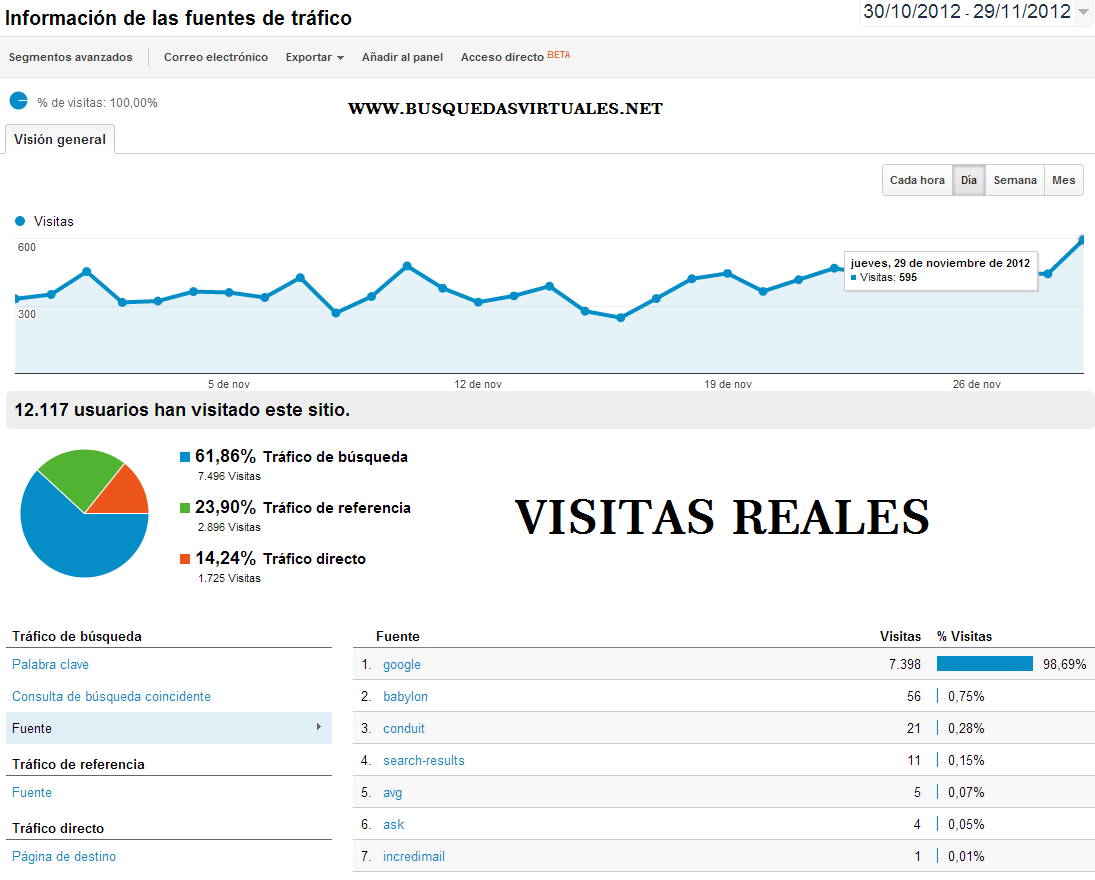Screen dimensions: 1095x880
Task: Click the Fuente column header in table
Action: click(397, 636)
